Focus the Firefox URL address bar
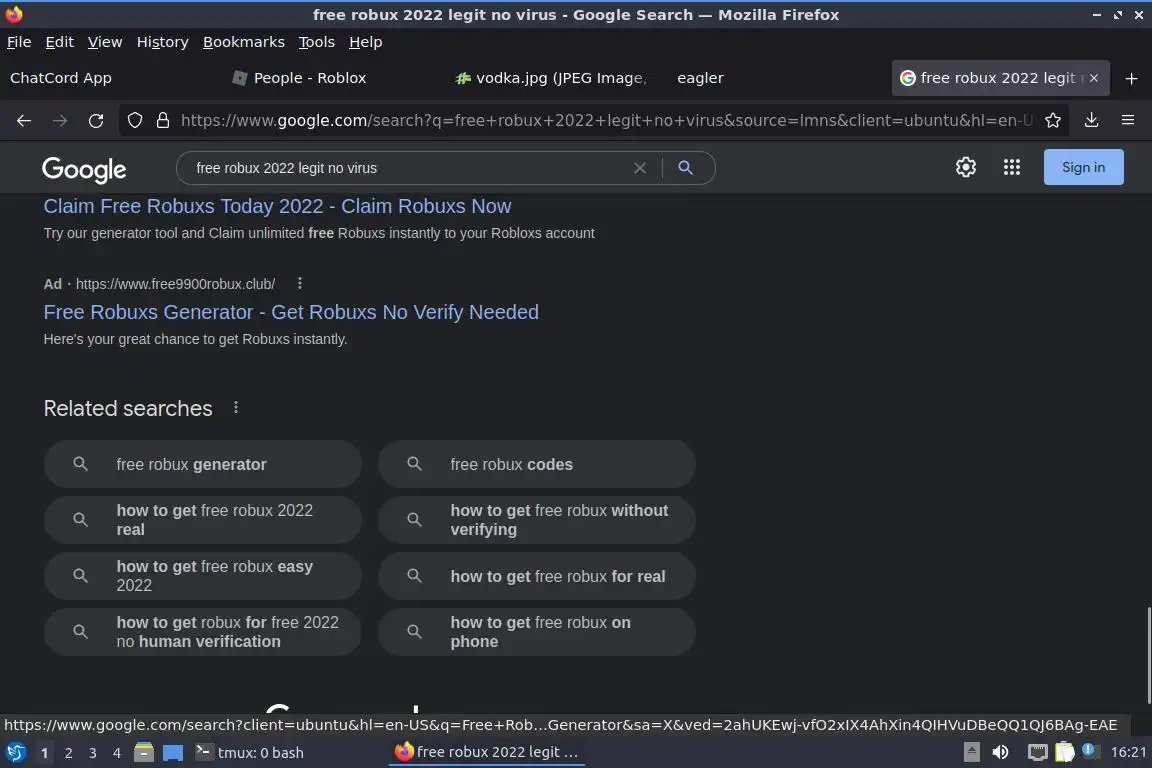1152x768 pixels. [x=606, y=121]
